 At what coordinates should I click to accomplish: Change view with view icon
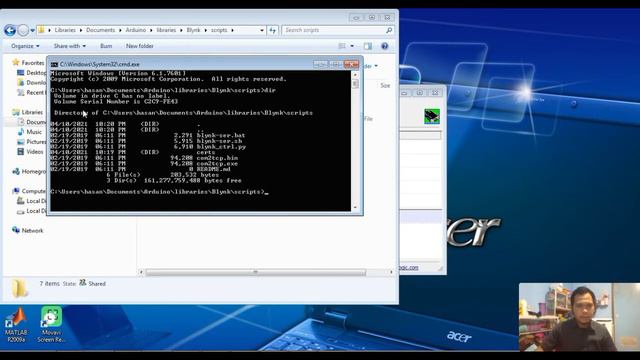(342, 46)
